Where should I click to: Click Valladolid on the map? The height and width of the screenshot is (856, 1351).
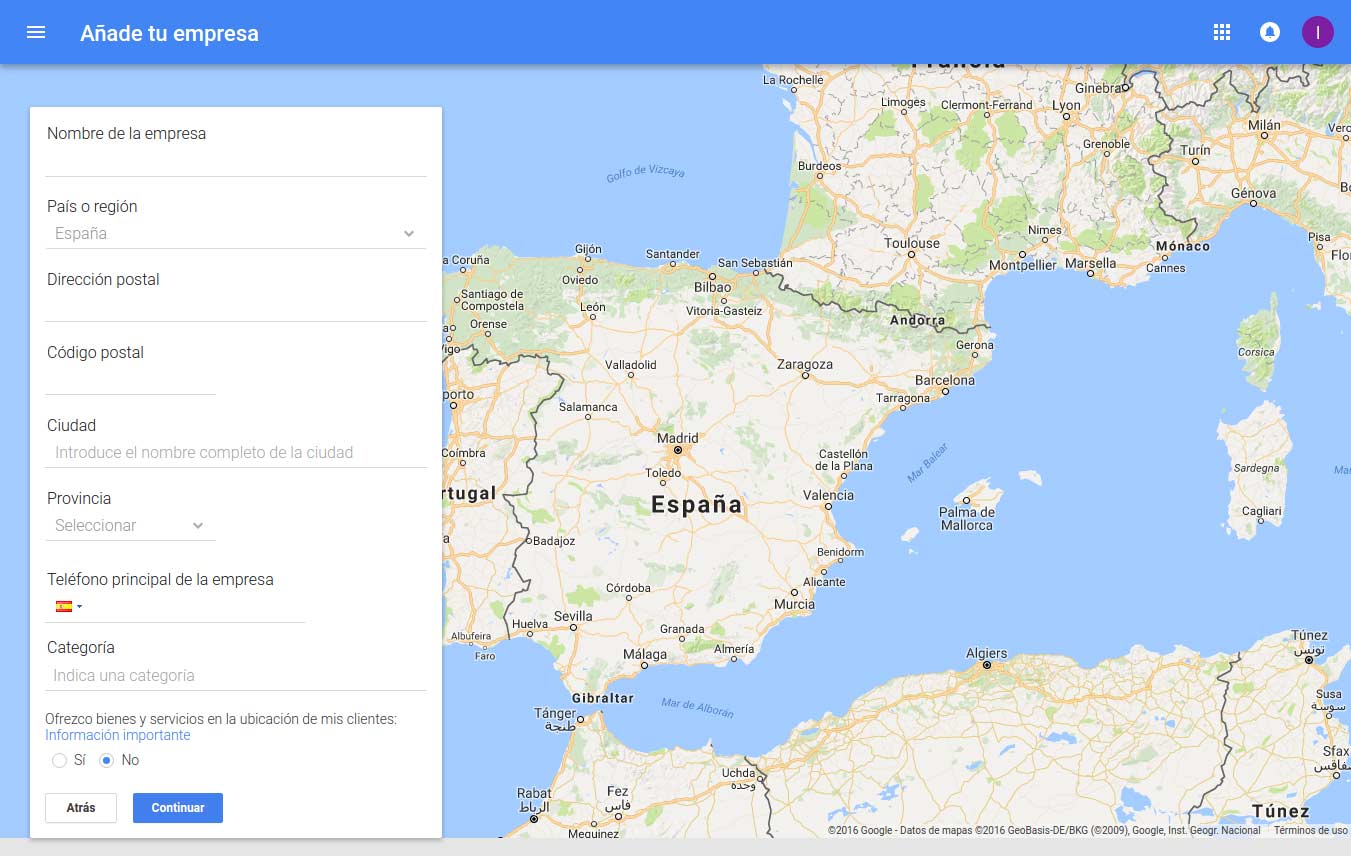[631, 365]
